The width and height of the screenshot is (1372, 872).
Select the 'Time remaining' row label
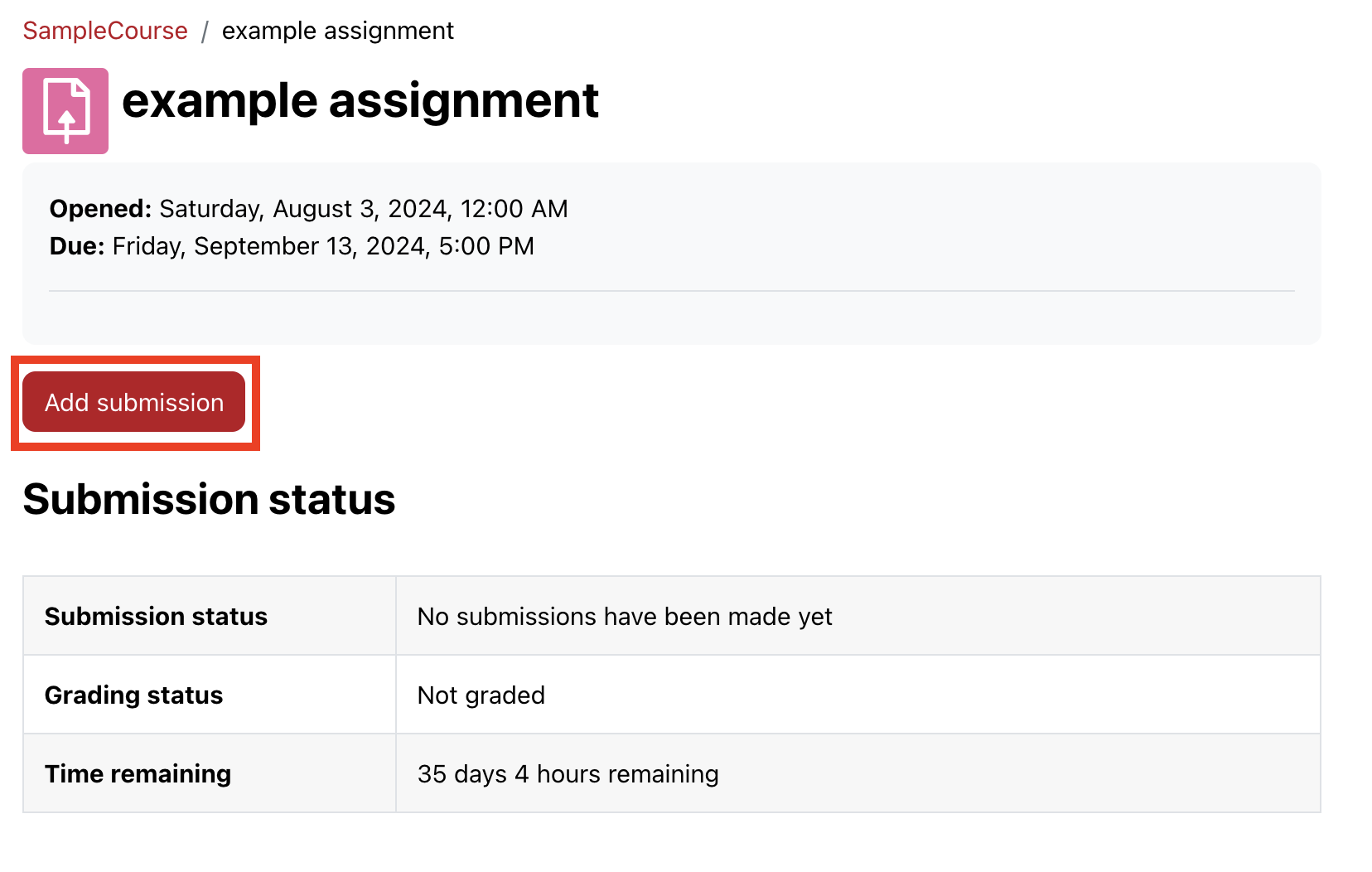tap(138, 774)
